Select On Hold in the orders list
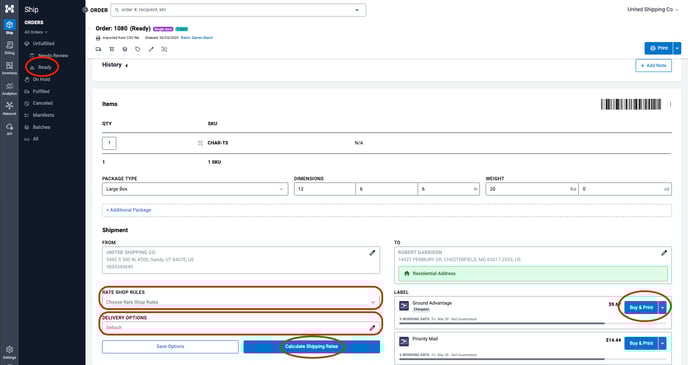 pos(41,79)
